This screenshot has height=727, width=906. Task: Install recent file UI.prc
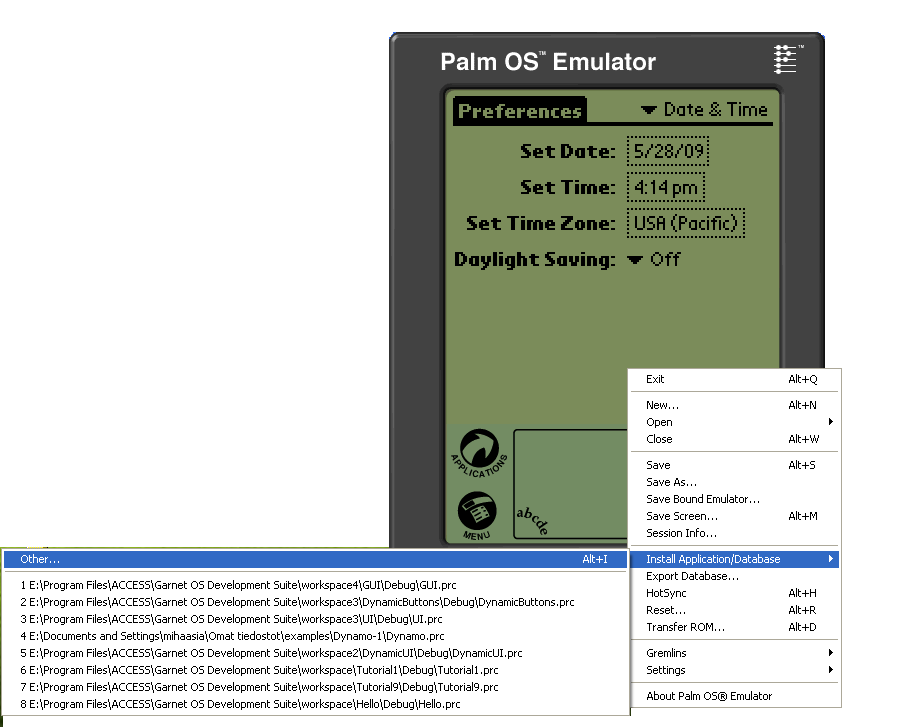tap(315, 619)
